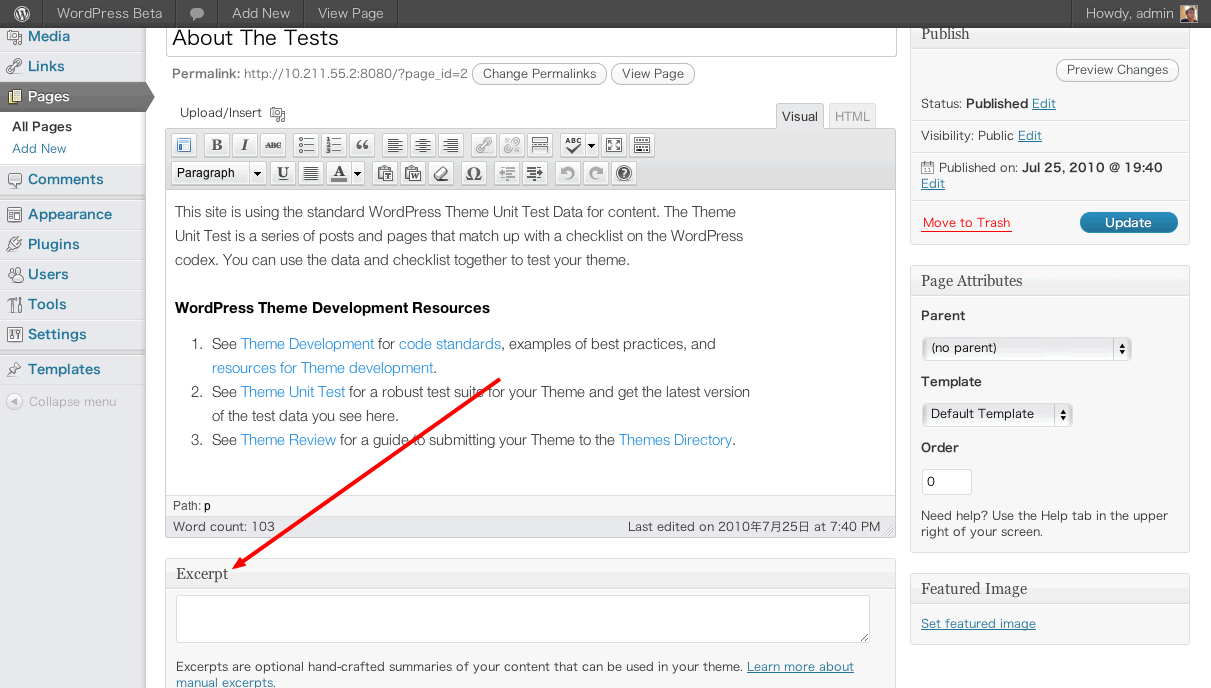Open the Paste from Word tool

coord(412,172)
